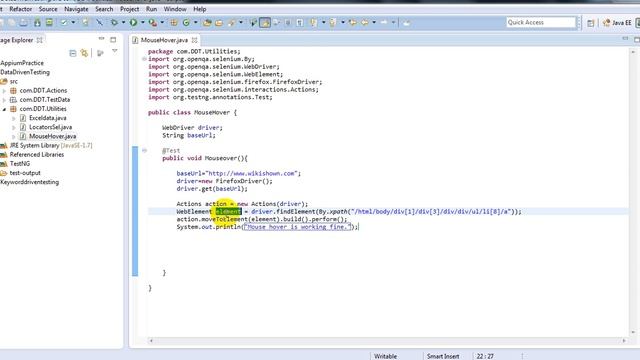Image resolution: width=640 pixels, height=360 pixels.
Task: Select JRE System Library entry
Action: pos(51,146)
